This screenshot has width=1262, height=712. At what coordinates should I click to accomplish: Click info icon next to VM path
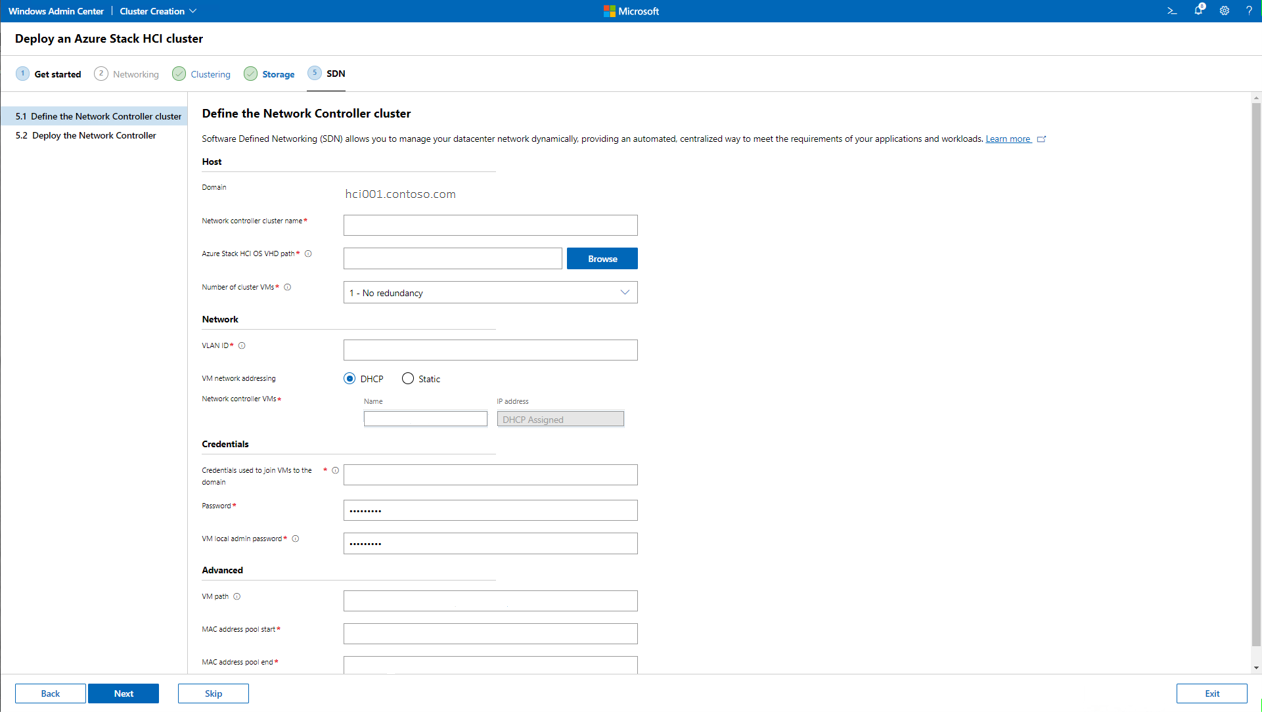pos(237,597)
